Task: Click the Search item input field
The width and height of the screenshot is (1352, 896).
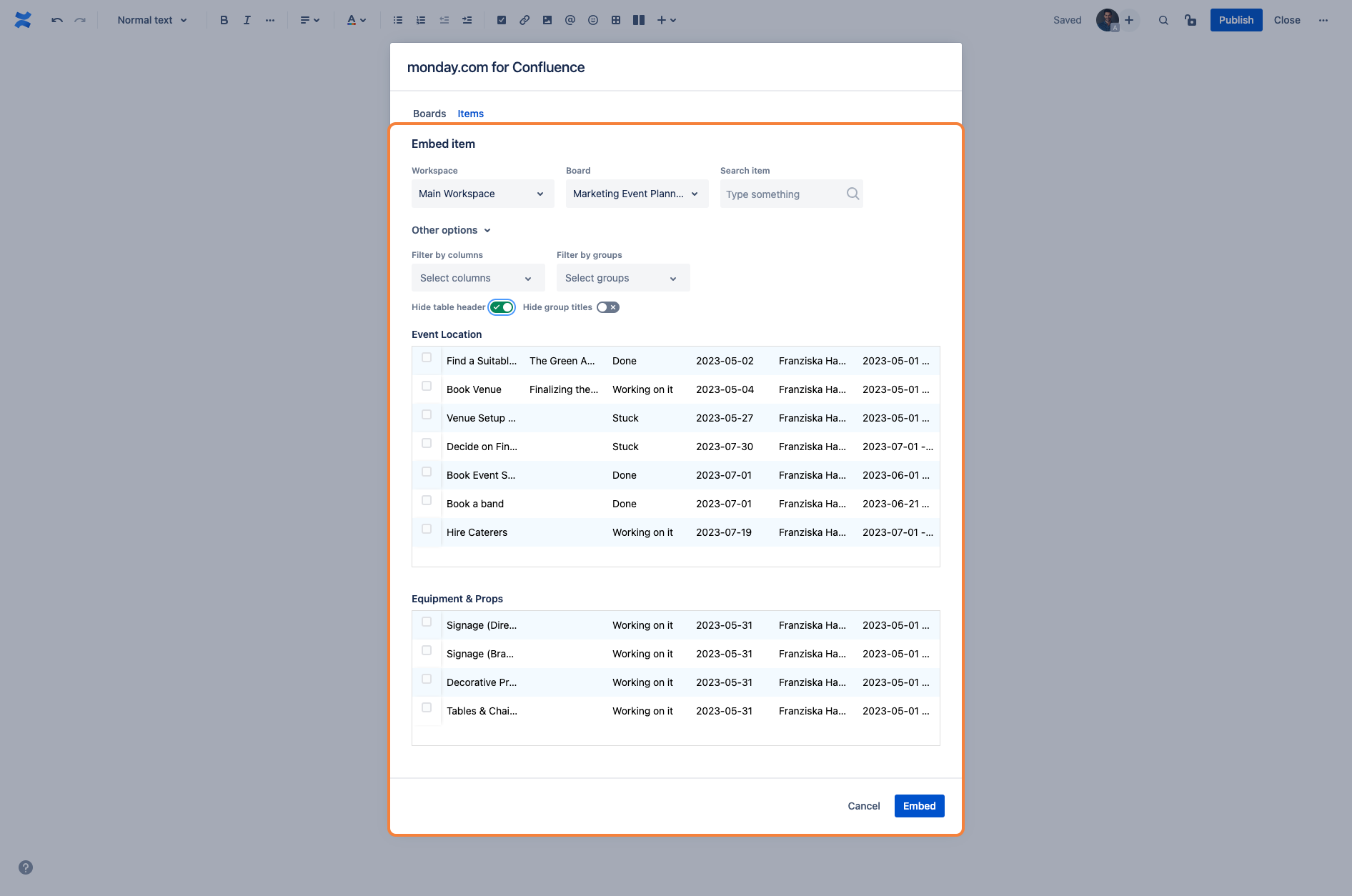Action: click(782, 194)
